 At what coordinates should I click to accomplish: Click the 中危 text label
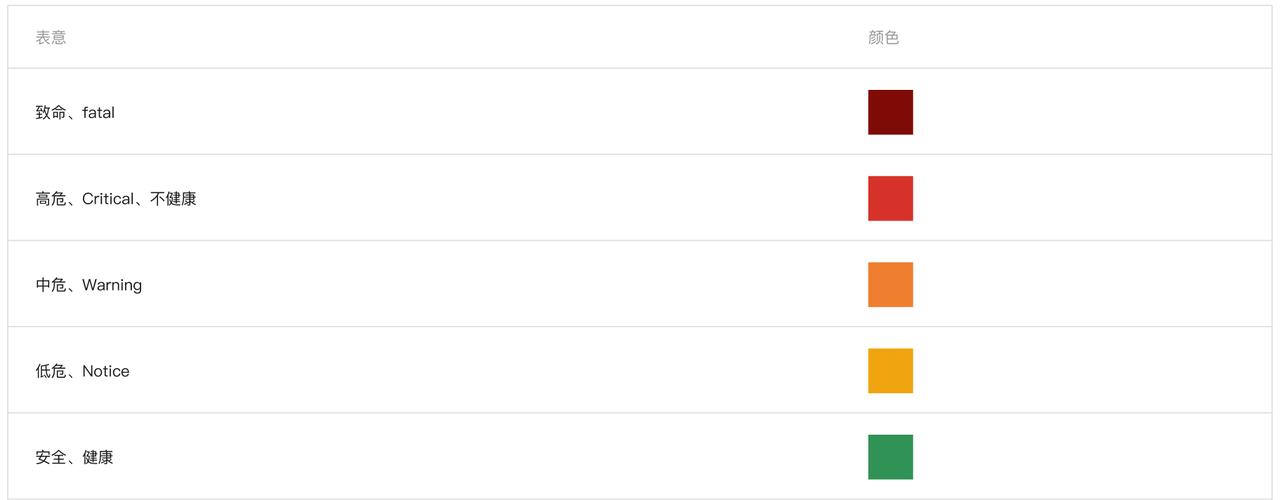(x=51, y=285)
